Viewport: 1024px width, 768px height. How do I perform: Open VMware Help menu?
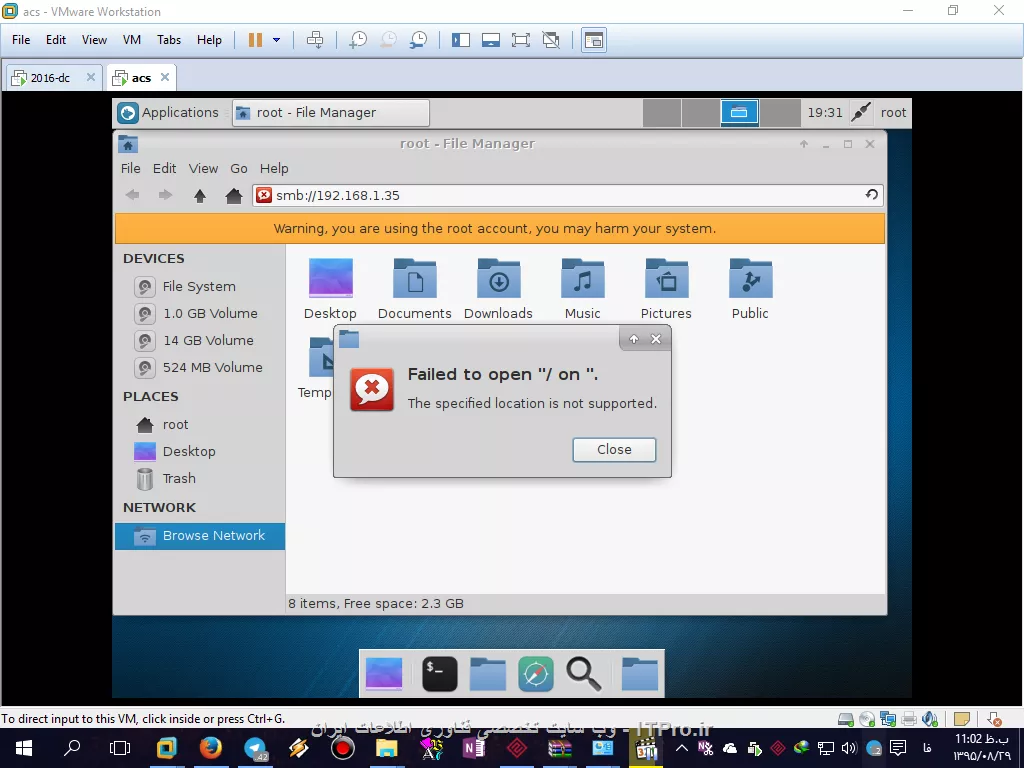pos(209,40)
